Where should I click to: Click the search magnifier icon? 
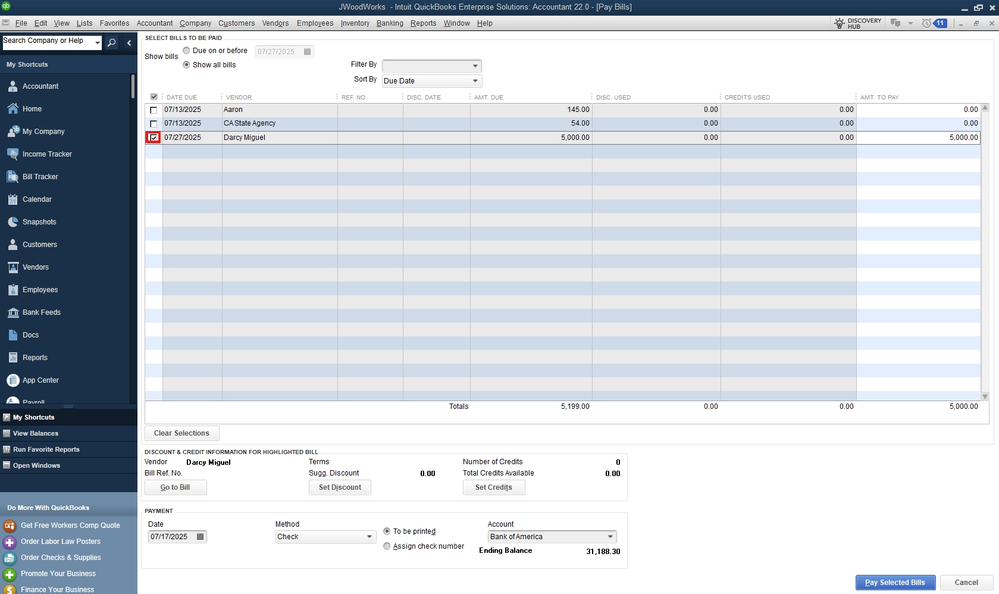[x=111, y=43]
